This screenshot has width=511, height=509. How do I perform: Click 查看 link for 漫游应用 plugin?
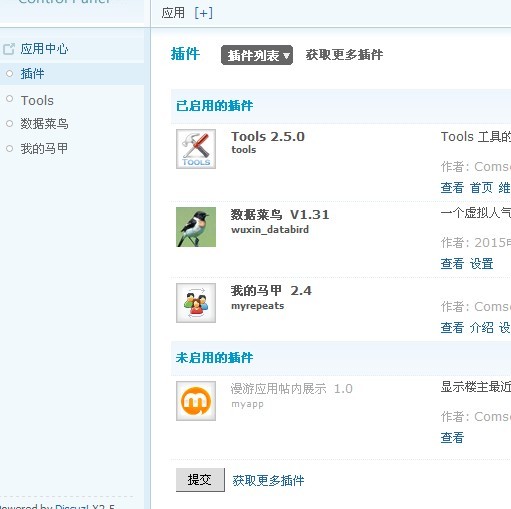tap(452, 438)
